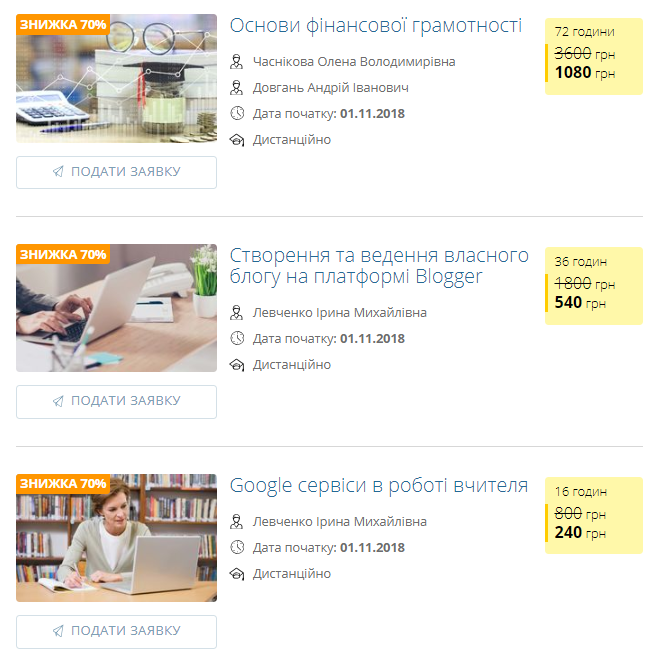Image resolution: width=661 pixels, height=659 pixels.
Task: Open the Створення та ведення власного блогу course
Action: [x=379, y=266]
